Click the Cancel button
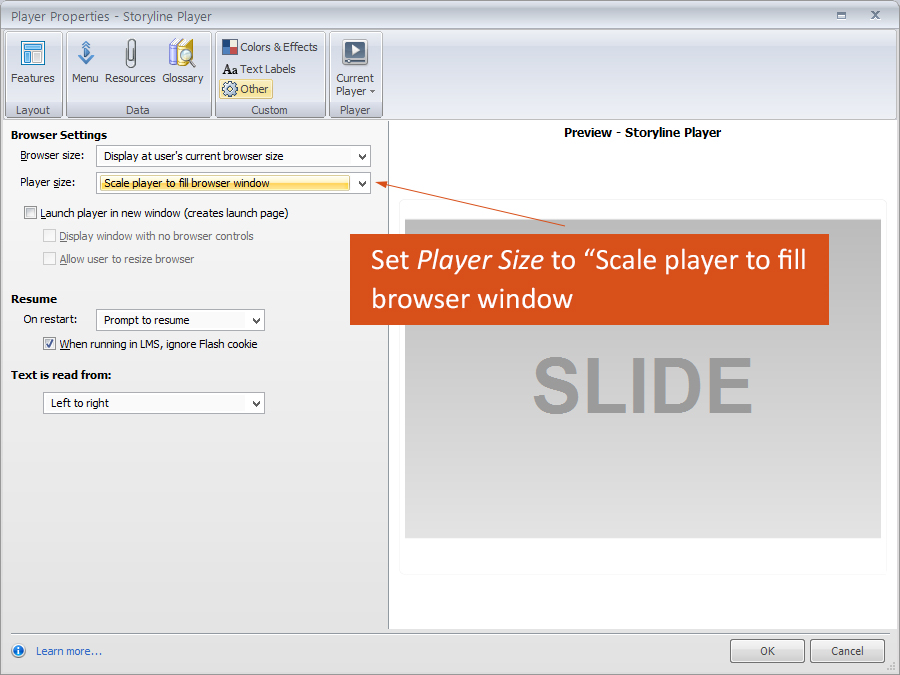Screen dimensions: 900x675 (847, 651)
